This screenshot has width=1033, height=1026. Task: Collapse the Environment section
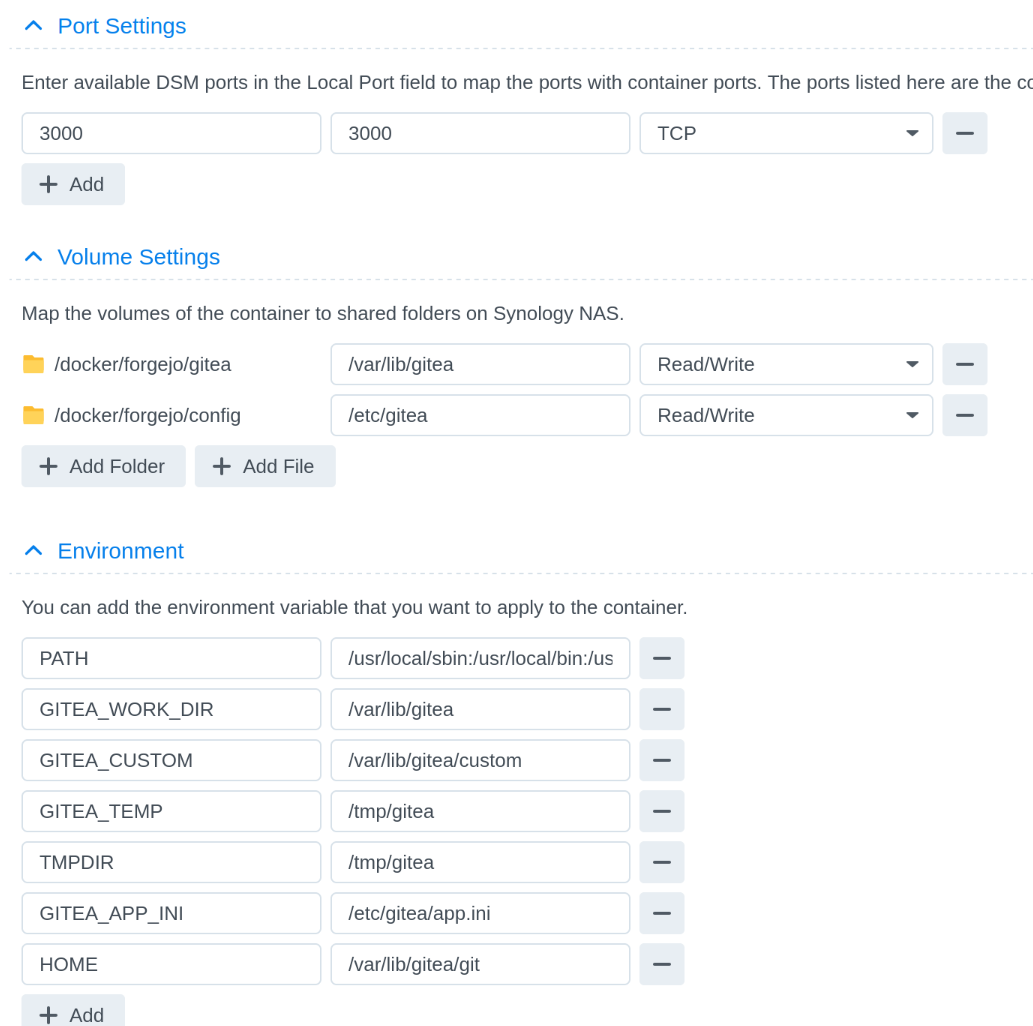click(34, 551)
